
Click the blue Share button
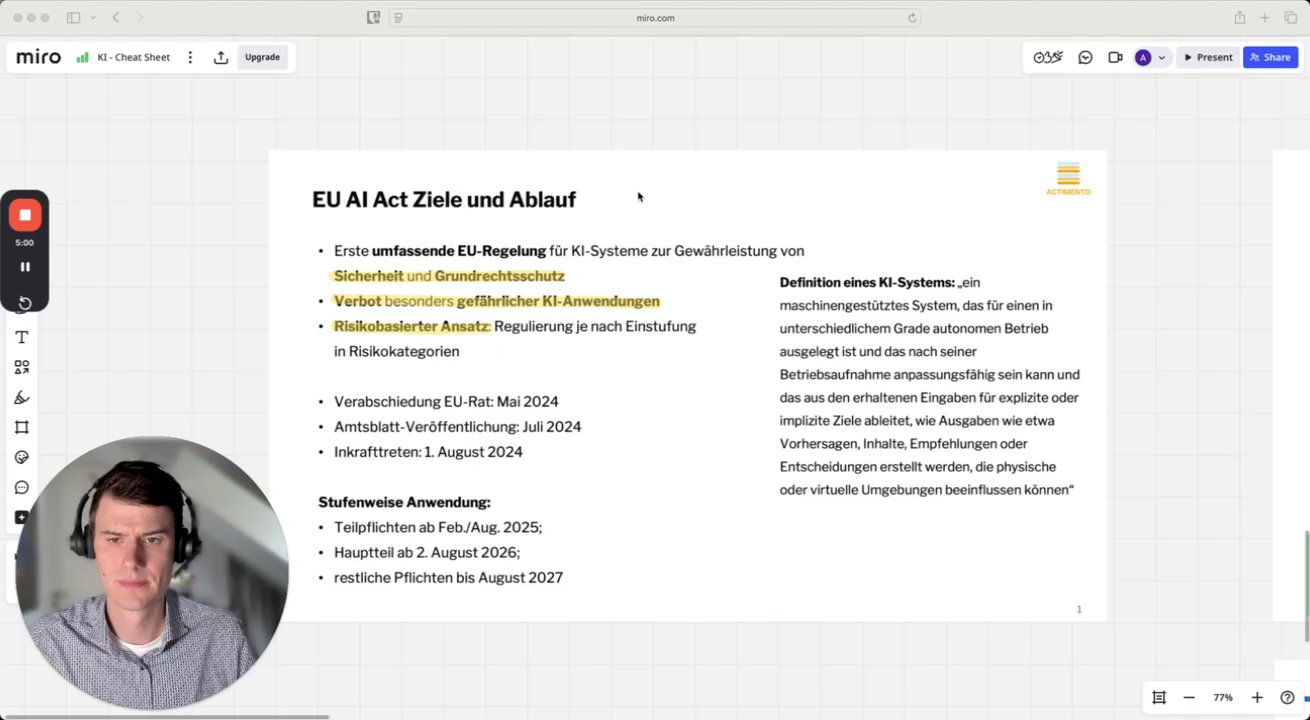(1270, 57)
